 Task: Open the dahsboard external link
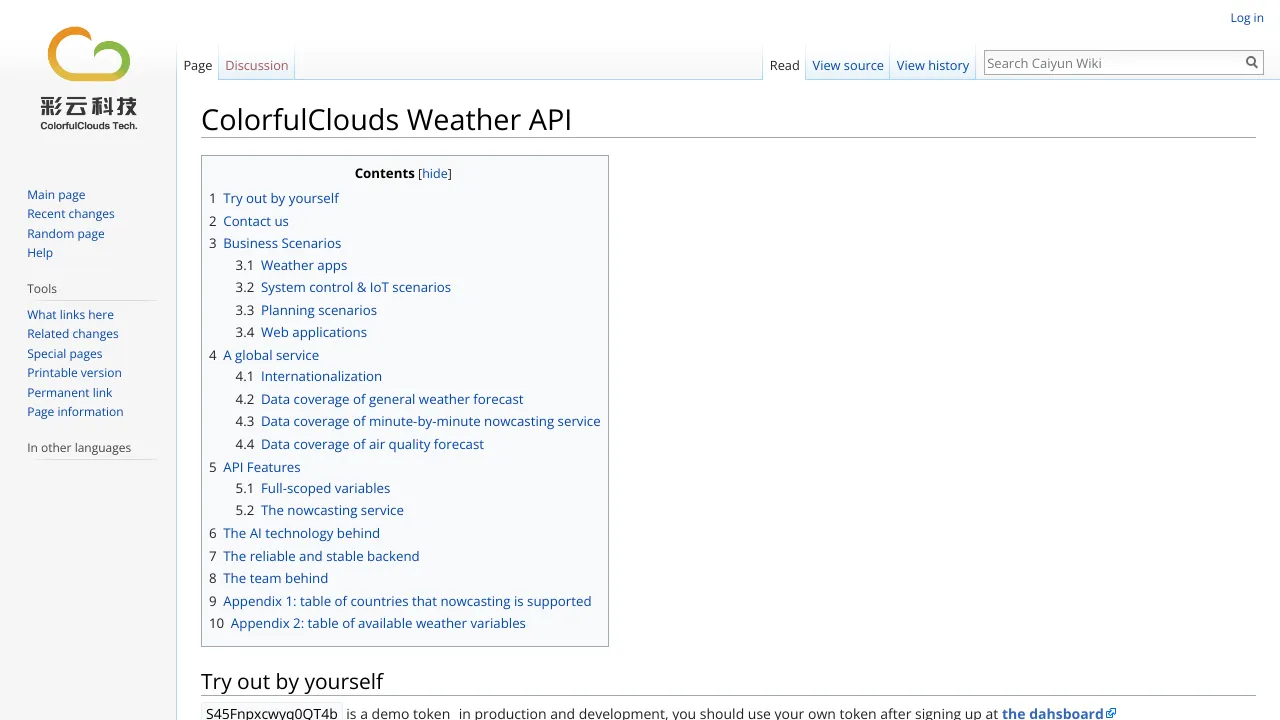1053,713
